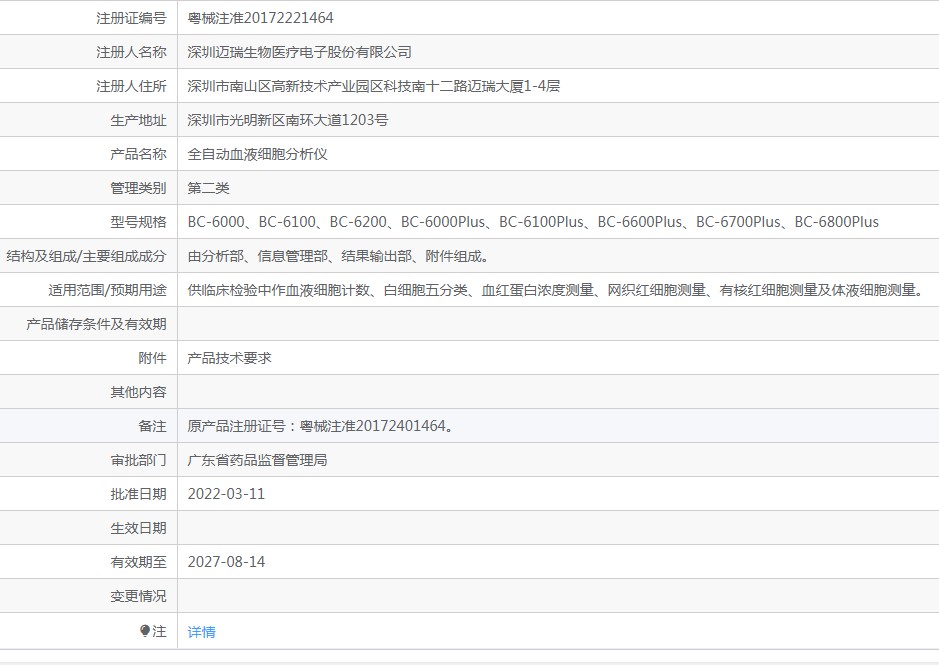
Task: Select the company name 深圳迈瑞生物医疗电子股份有限公司
Action: pyautogui.click(x=299, y=52)
